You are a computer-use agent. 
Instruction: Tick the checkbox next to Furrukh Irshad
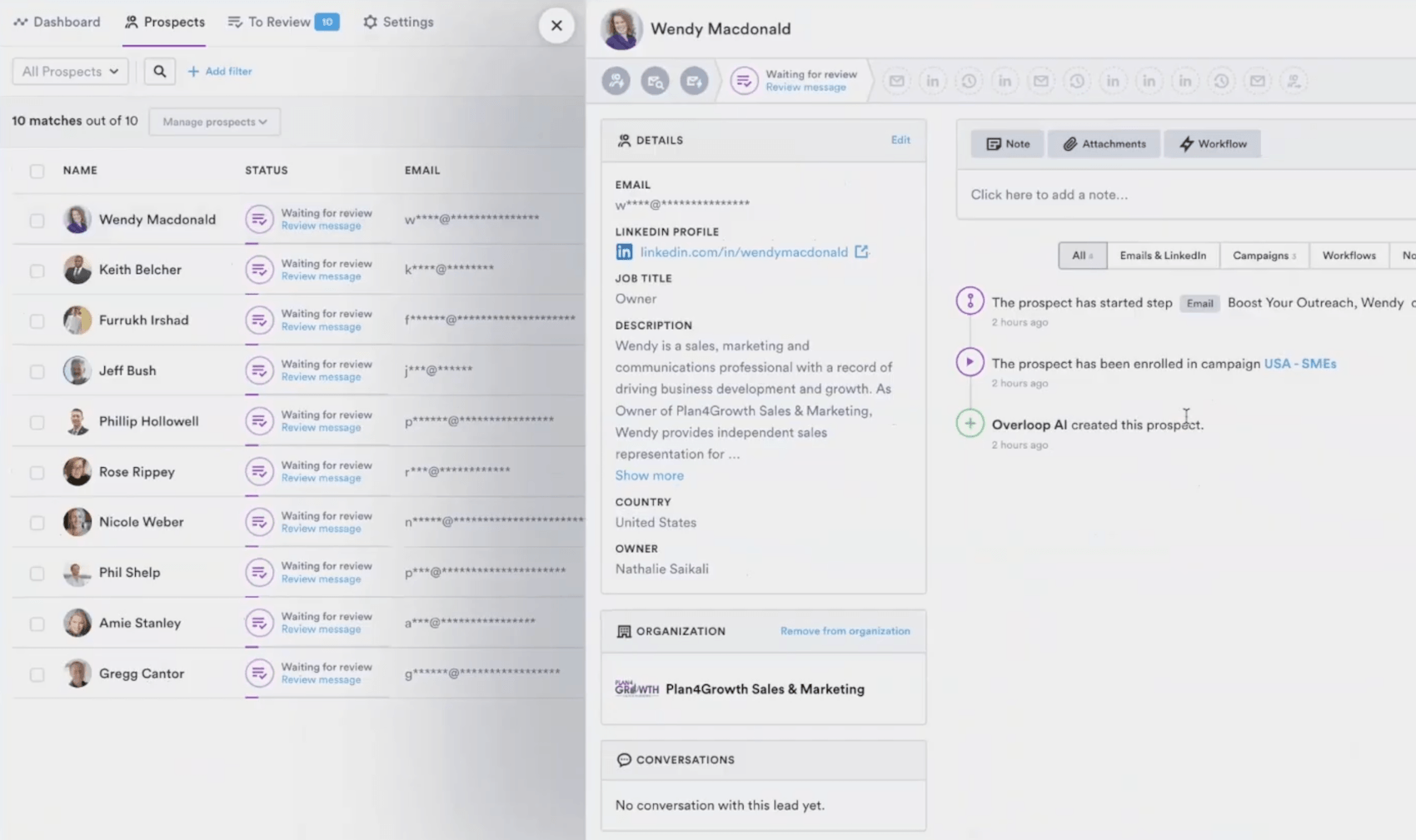pyautogui.click(x=37, y=321)
